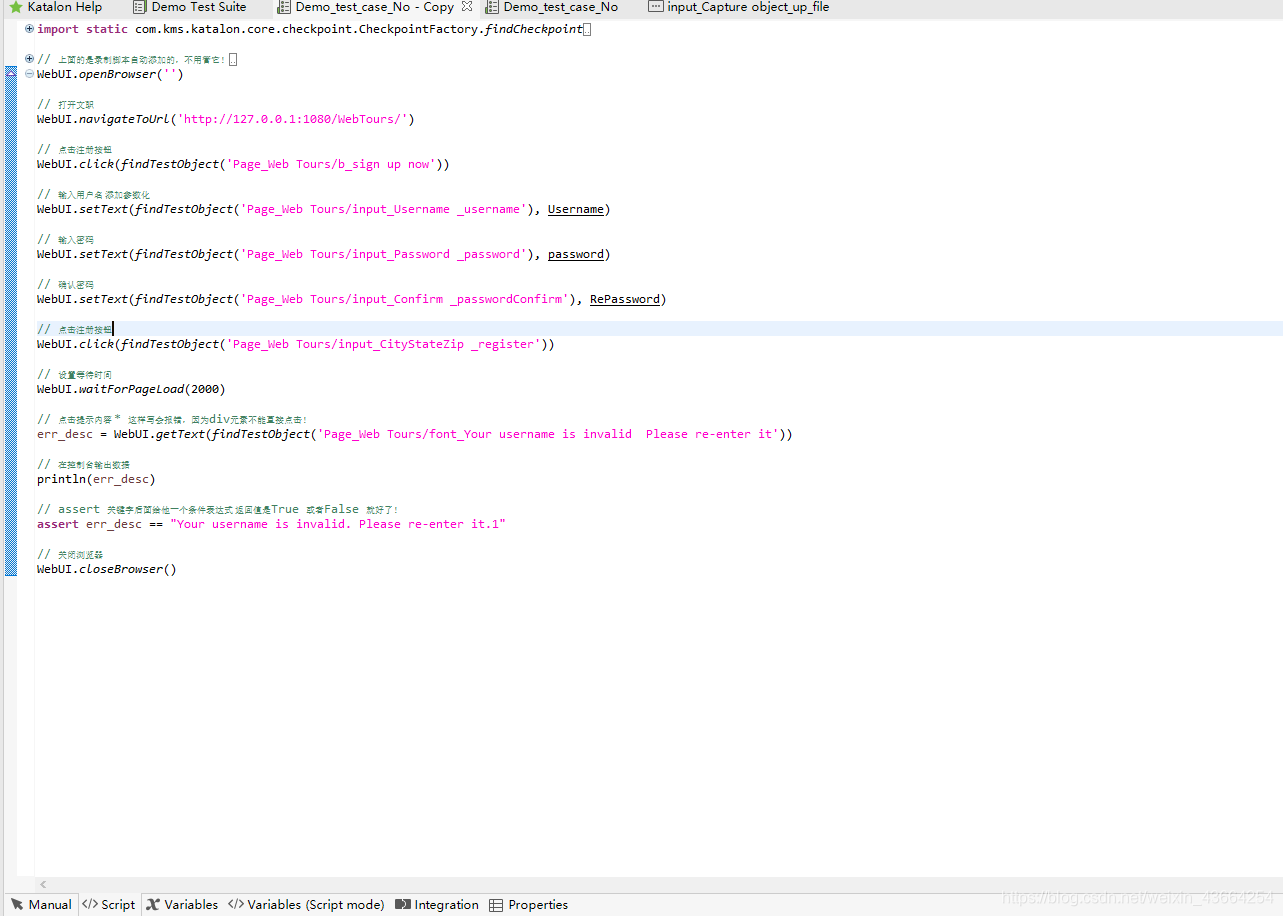
Task: Click the WebUI.openBrowser('') line
Action: coord(110,74)
